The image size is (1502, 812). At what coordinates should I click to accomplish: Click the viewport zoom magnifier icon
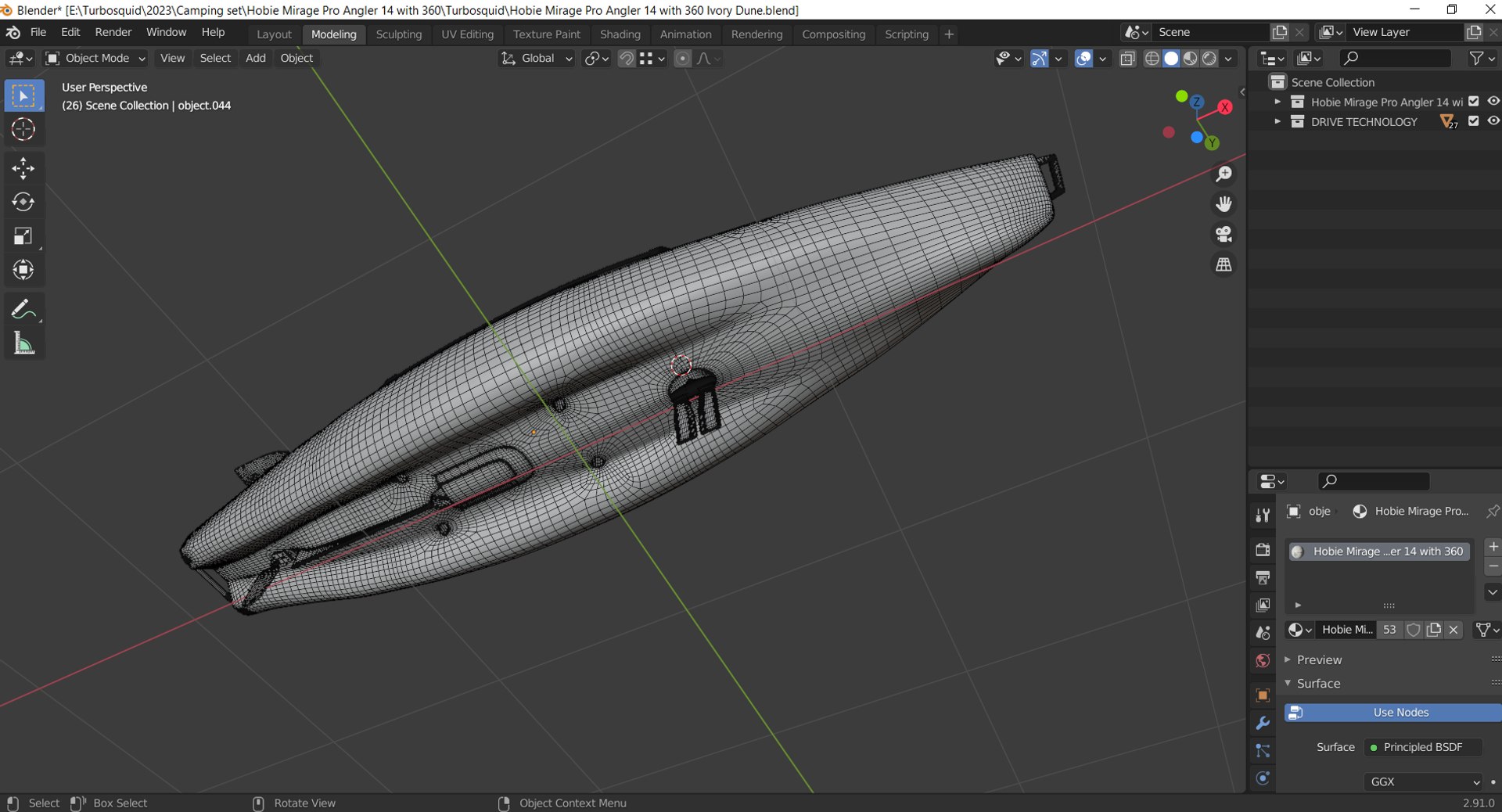point(1224,174)
